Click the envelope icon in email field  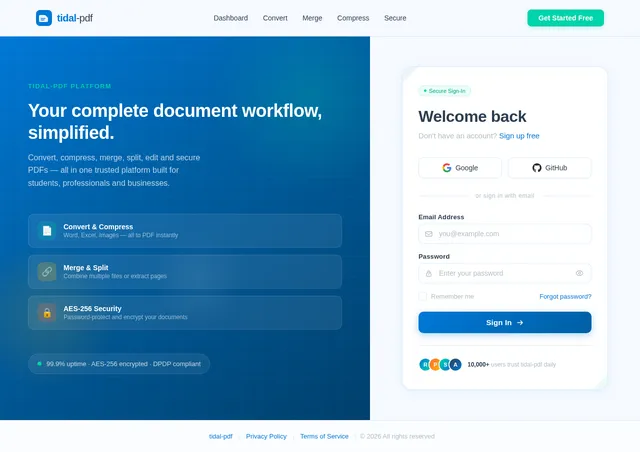pyautogui.click(x=429, y=234)
